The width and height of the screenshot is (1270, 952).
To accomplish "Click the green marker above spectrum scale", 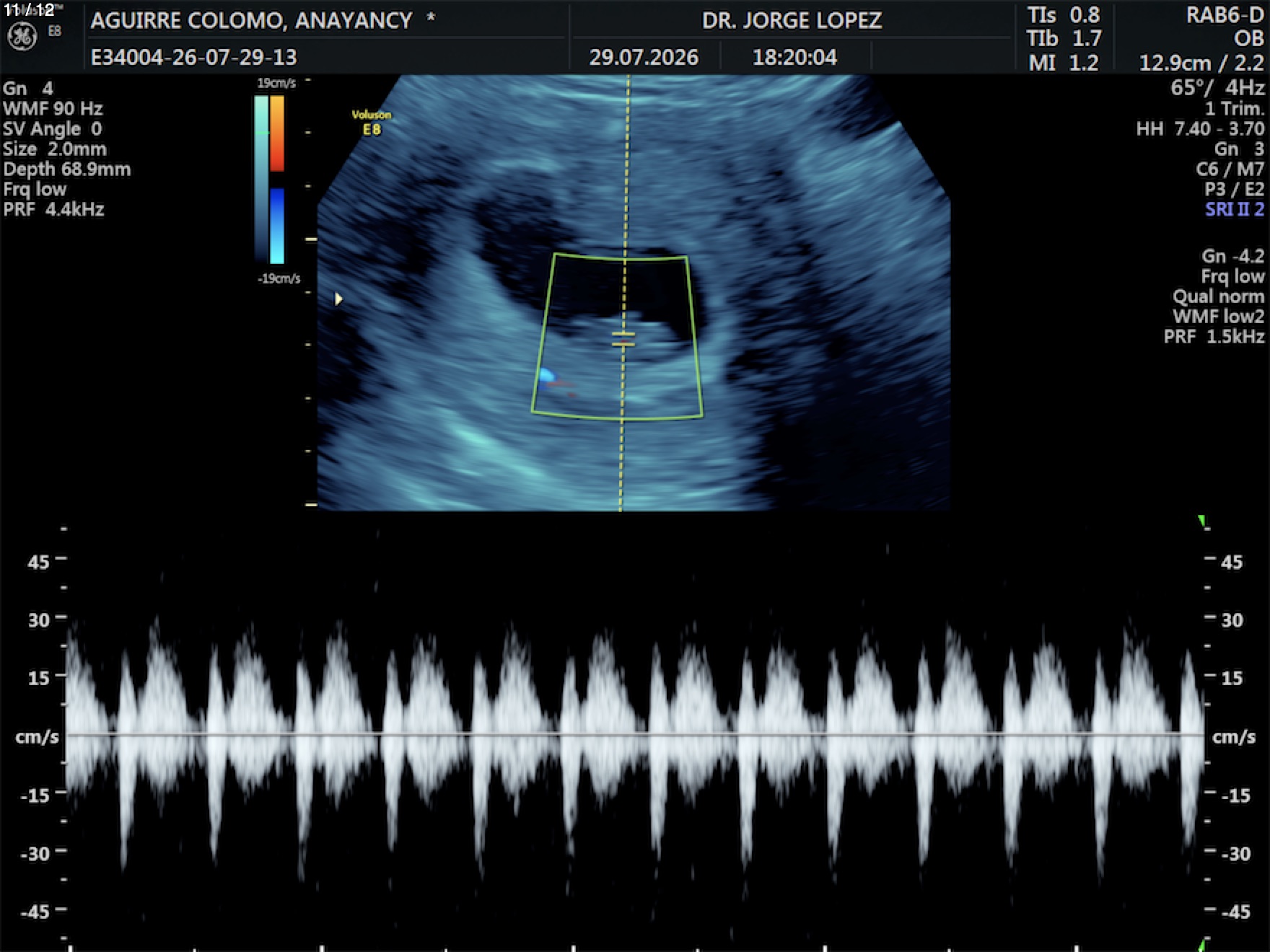I will (x=1201, y=521).
